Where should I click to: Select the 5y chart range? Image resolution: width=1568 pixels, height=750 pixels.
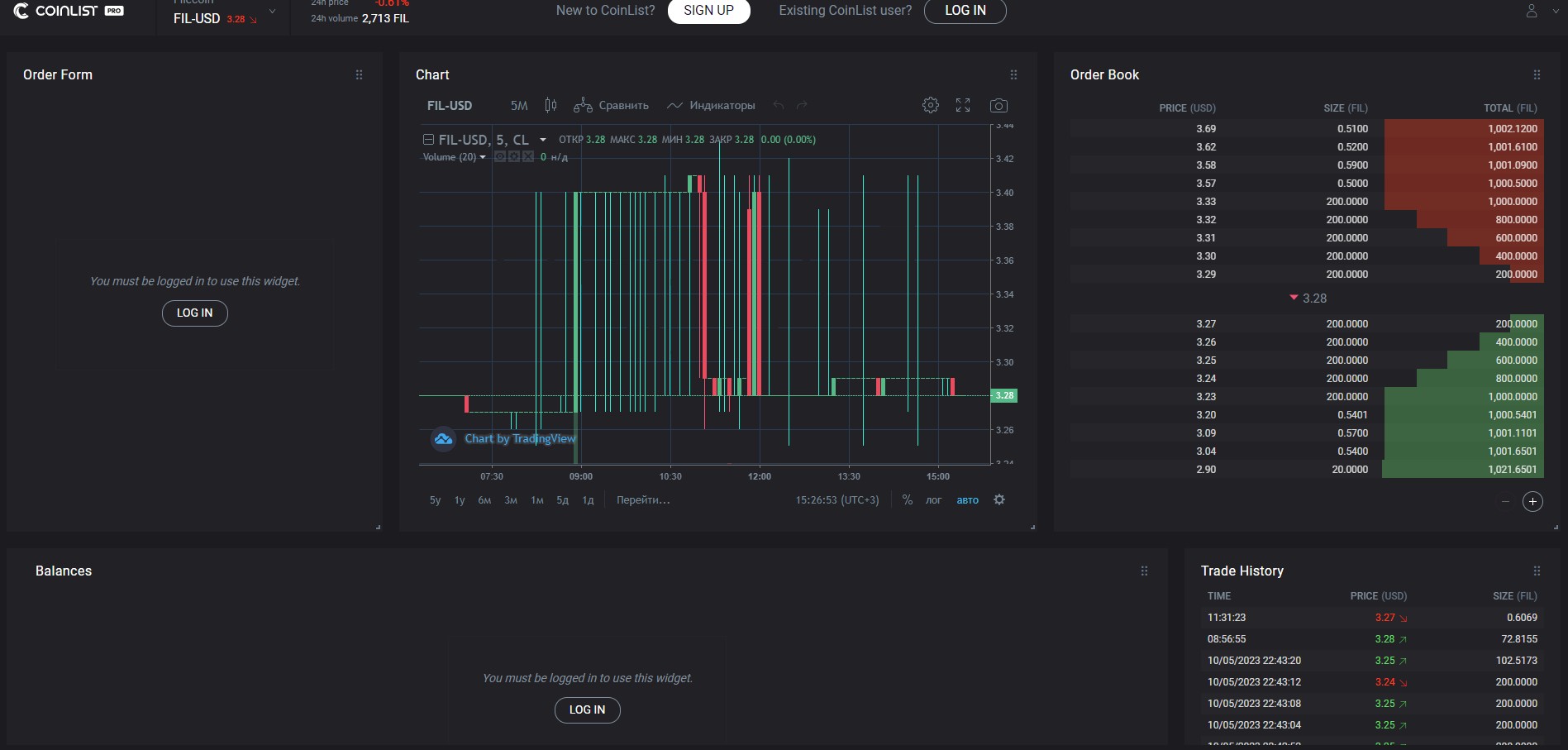click(x=435, y=500)
